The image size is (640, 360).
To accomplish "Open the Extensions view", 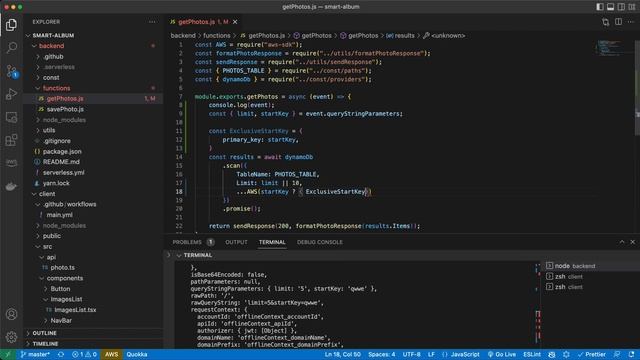I will [x=11, y=140].
